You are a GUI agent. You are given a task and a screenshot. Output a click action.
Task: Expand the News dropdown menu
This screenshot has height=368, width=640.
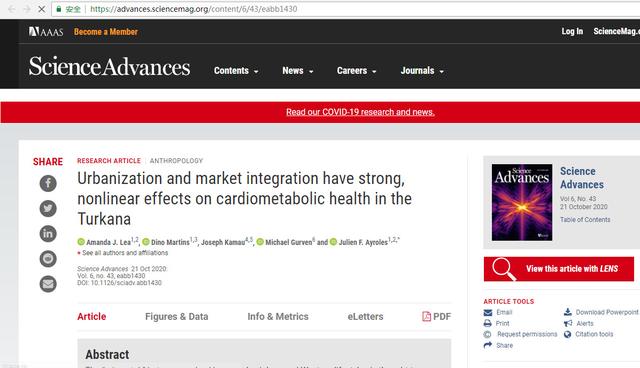click(x=298, y=71)
